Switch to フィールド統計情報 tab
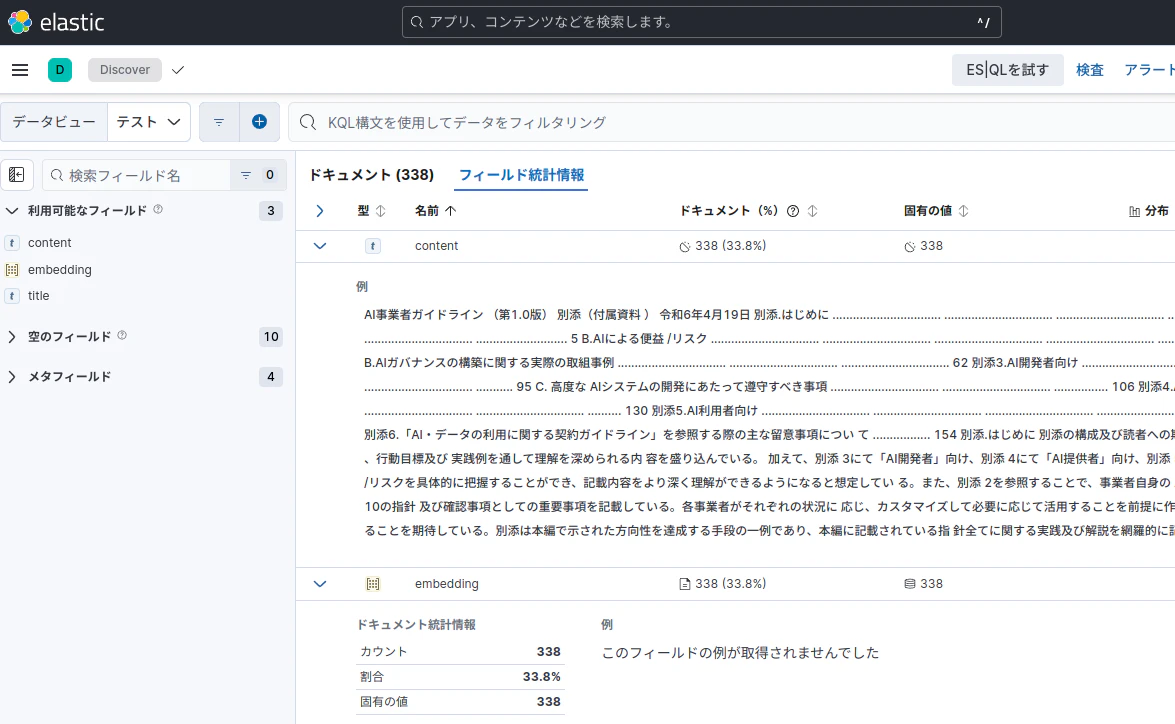This screenshot has height=724, width=1175. tap(522, 175)
